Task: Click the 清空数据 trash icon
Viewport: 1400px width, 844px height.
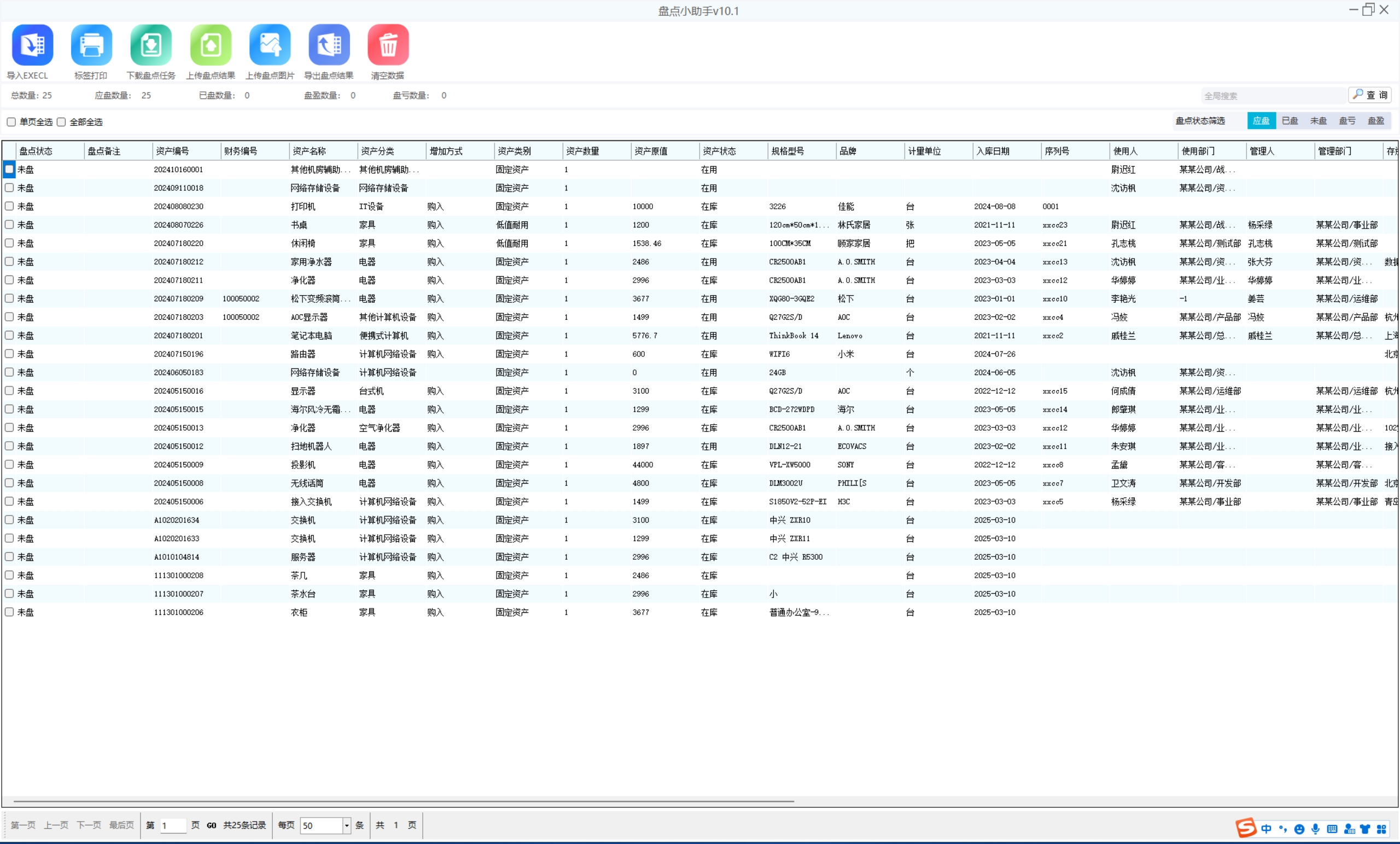Action: 388,45
